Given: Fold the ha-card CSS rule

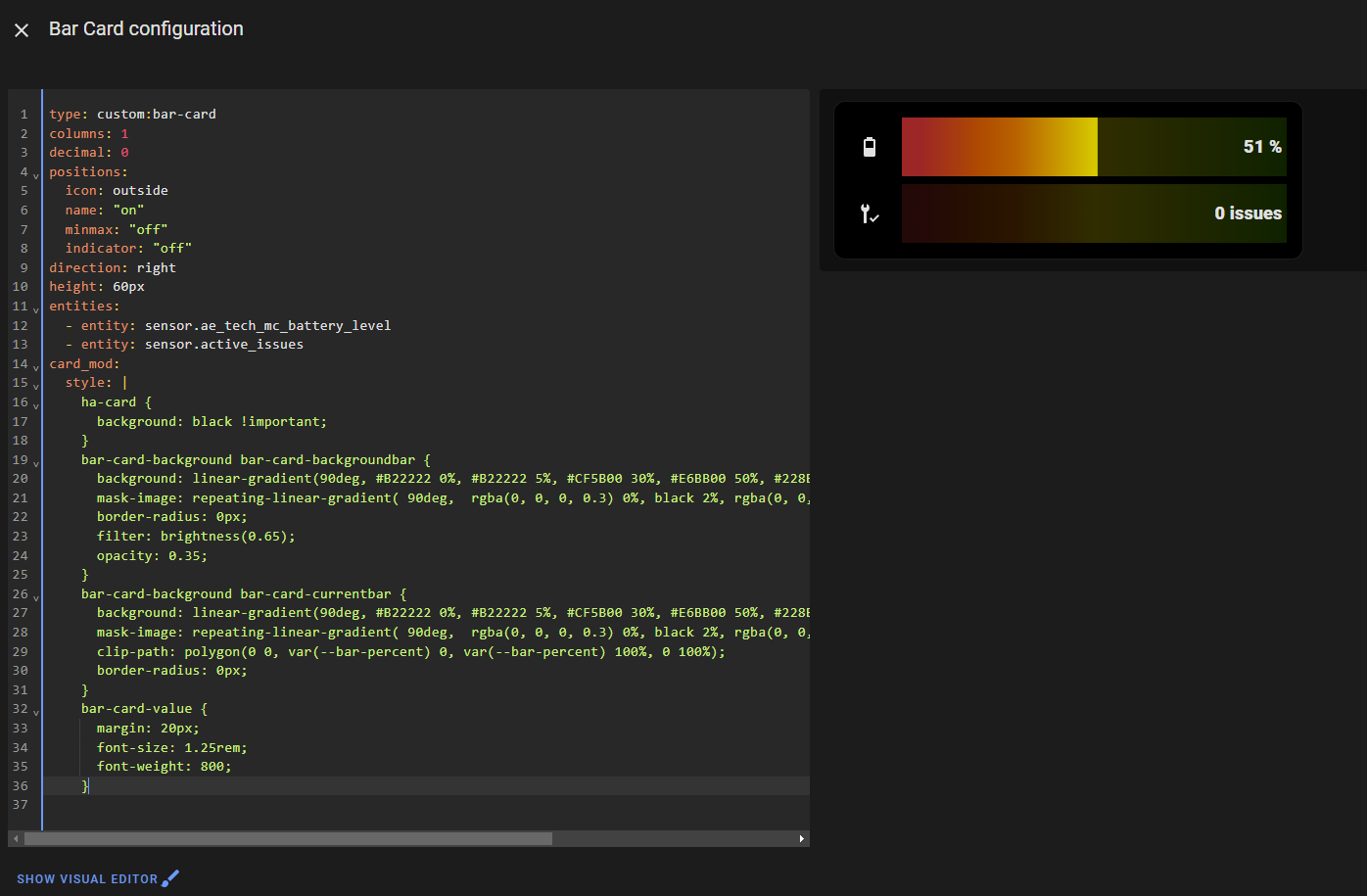Looking at the screenshot, I should click(x=36, y=405).
